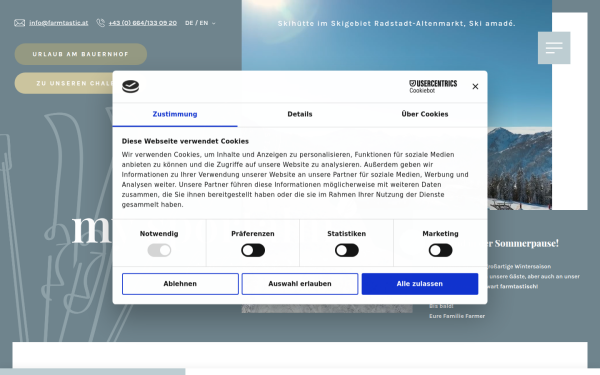
Task: Click the Urlaub am Bauernhof button
Action: 81,54
